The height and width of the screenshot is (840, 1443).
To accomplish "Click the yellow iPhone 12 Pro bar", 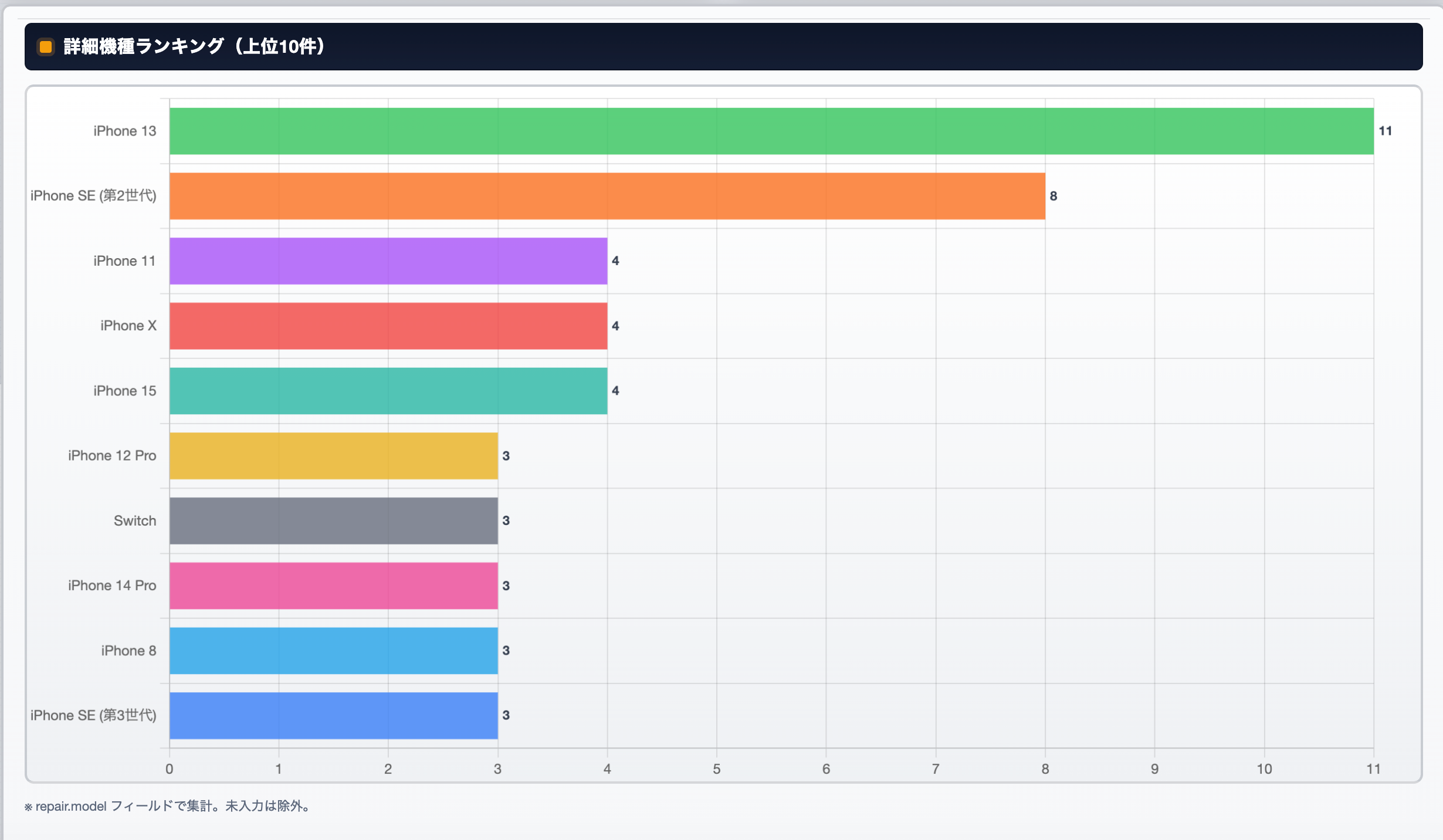I will coord(334,456).
